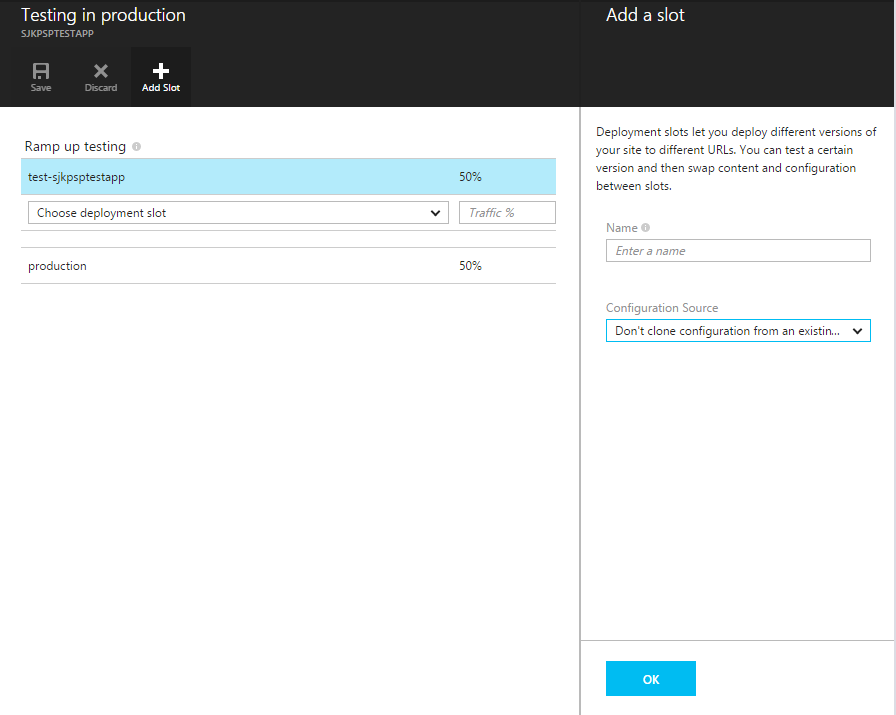Click the arrow on Choose deployment slot
896x715 pixels.
click(x=435, y=213)
